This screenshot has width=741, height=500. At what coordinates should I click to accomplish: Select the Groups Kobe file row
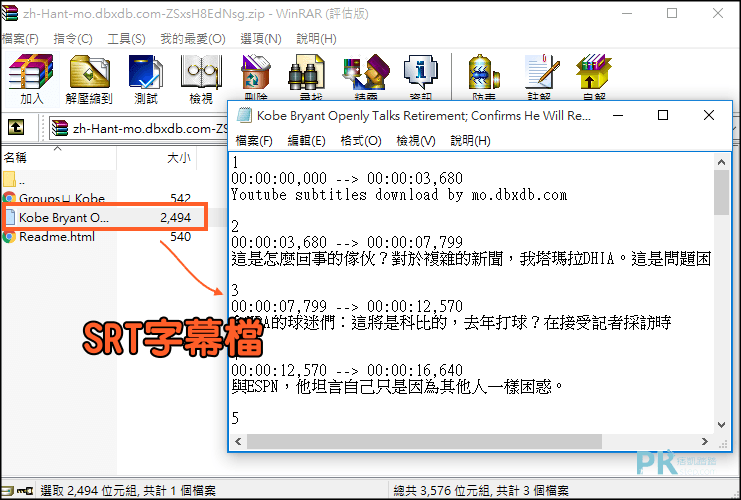point(97,198)
